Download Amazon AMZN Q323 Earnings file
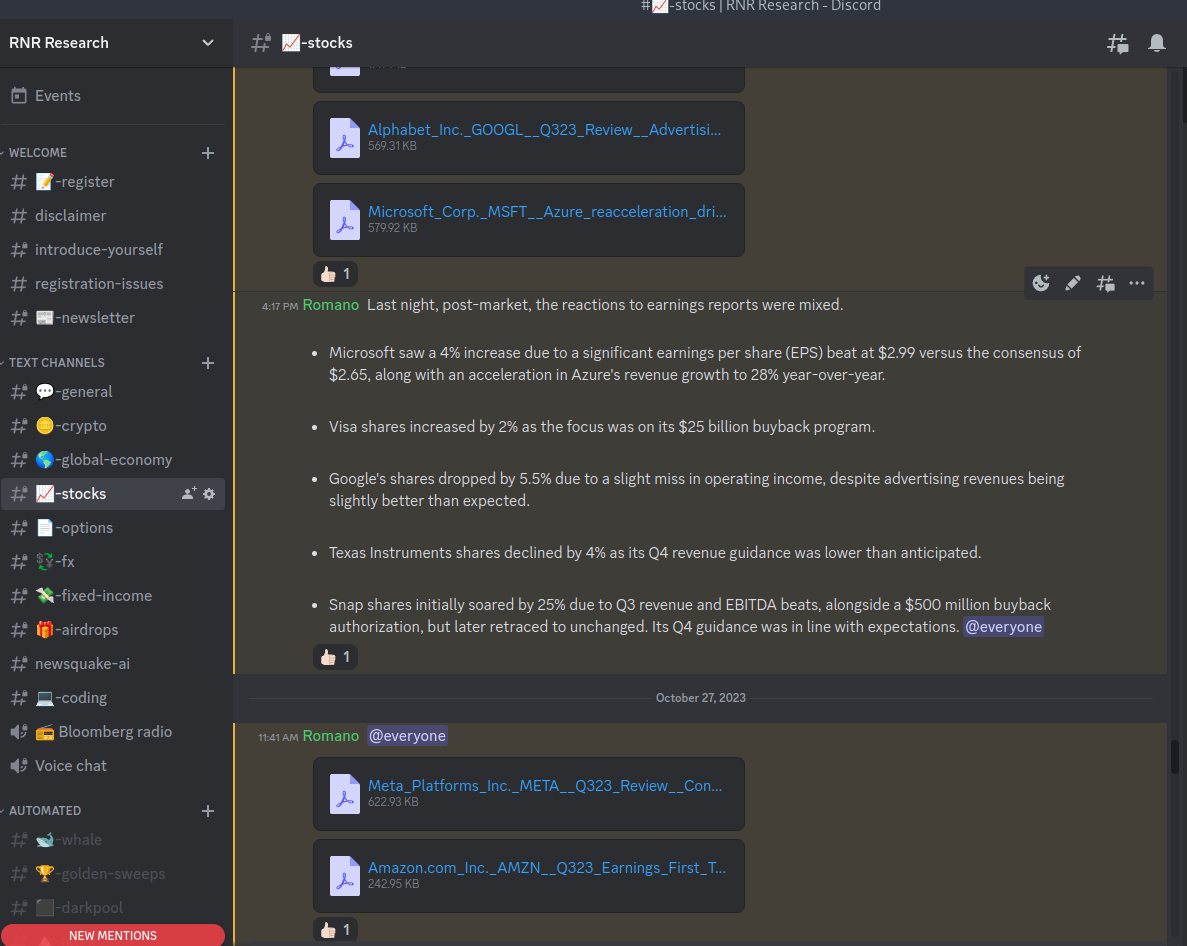This screenshot has height=946, width=1187. 547,867
